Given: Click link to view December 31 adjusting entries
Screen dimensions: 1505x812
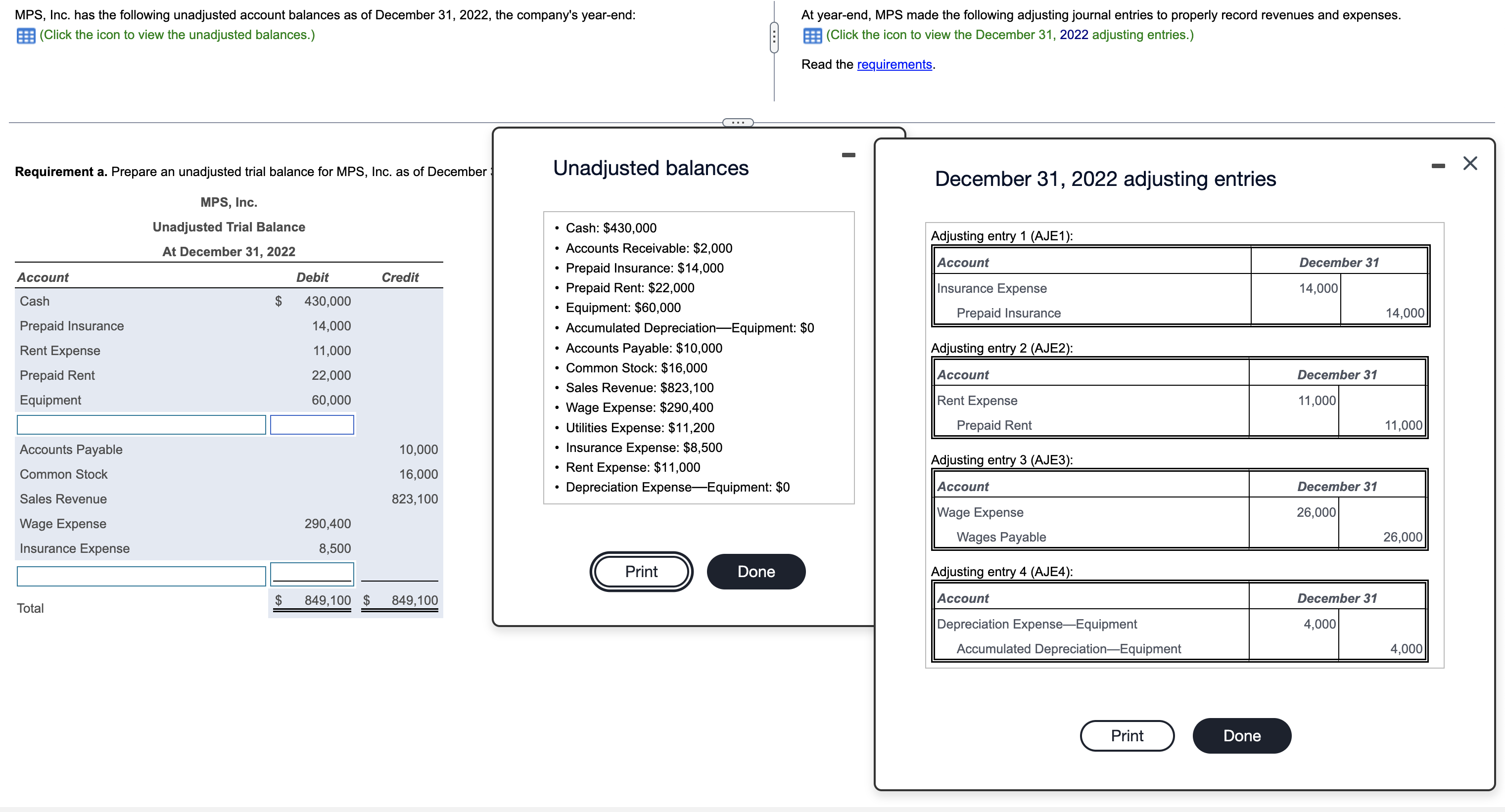Looking at the screenshot, I should click(x=1010, y=35).
